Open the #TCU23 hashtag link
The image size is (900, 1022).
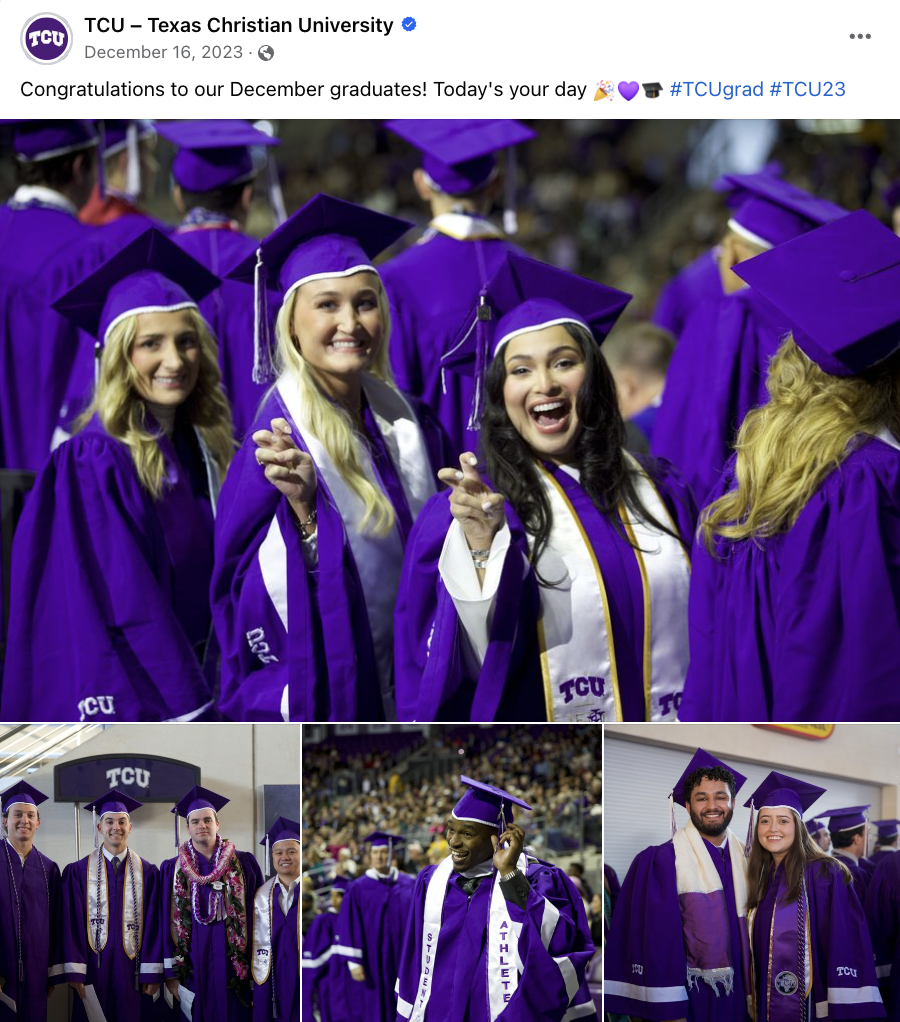tap(807, 89)
